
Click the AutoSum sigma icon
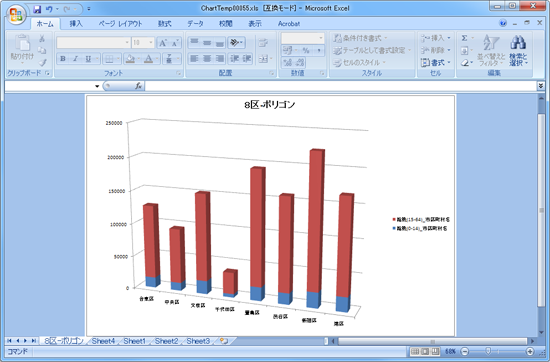(x=464, y=38)
